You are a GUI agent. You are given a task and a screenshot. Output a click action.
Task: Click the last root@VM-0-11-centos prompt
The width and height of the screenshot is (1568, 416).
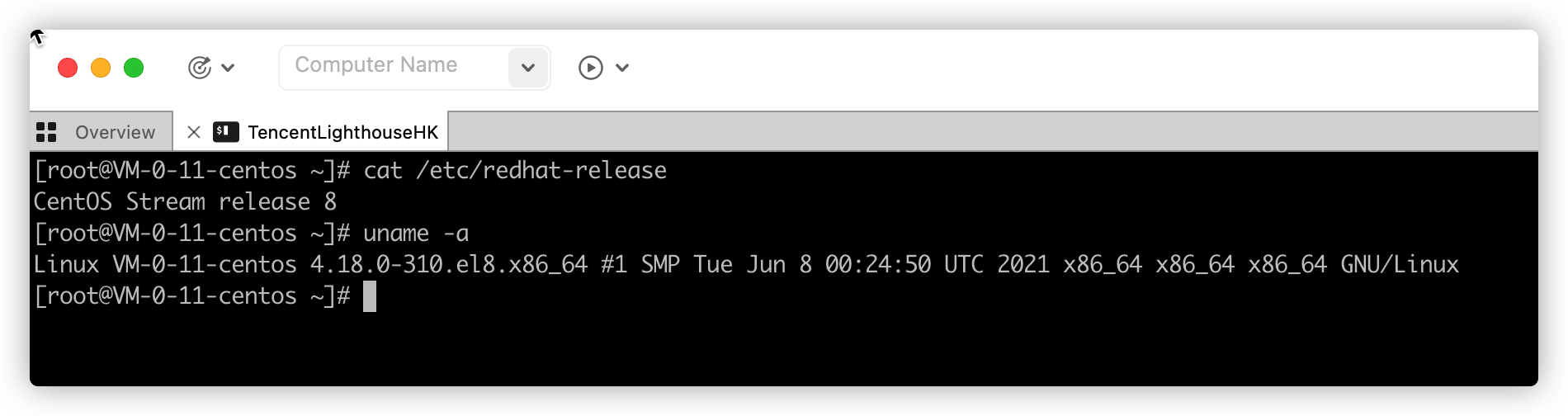click(x=192, y=296)
